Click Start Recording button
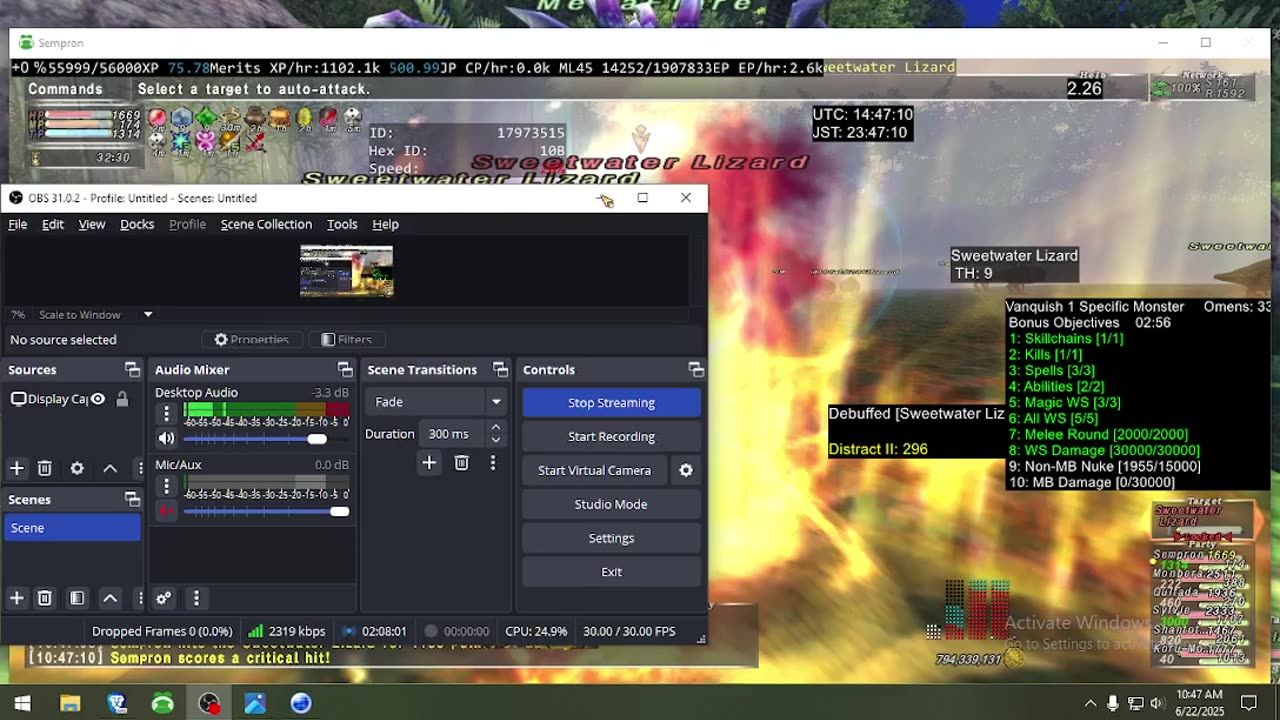1280x720 pixels. click(x=611, y=436)
